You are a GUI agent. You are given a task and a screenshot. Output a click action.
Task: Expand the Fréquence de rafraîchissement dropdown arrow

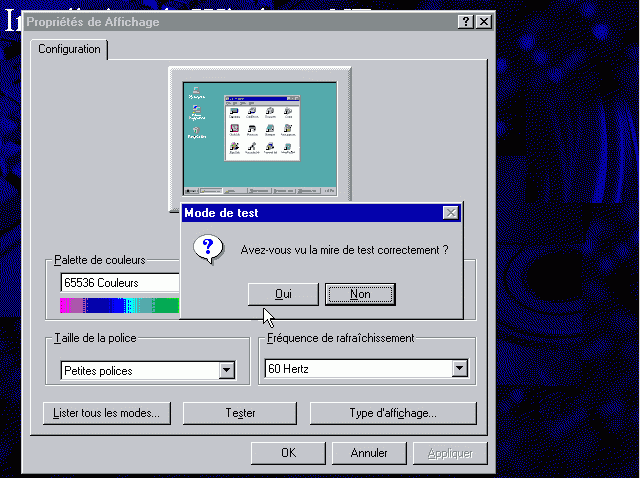459,369
